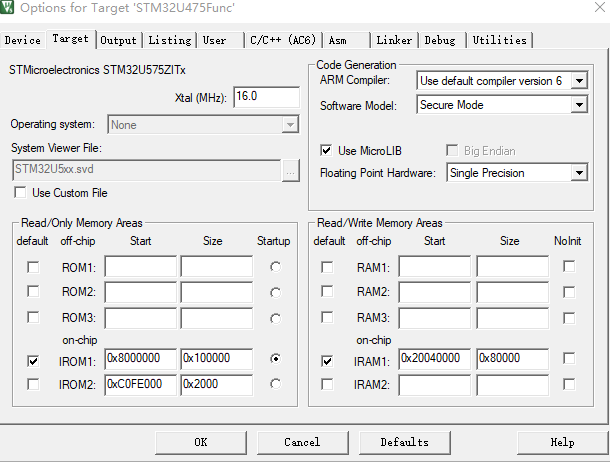Viewport: 610px width, 462px height.
Task: Click the disabled Operating system dropdown arrow
Action: click(290, 125)
